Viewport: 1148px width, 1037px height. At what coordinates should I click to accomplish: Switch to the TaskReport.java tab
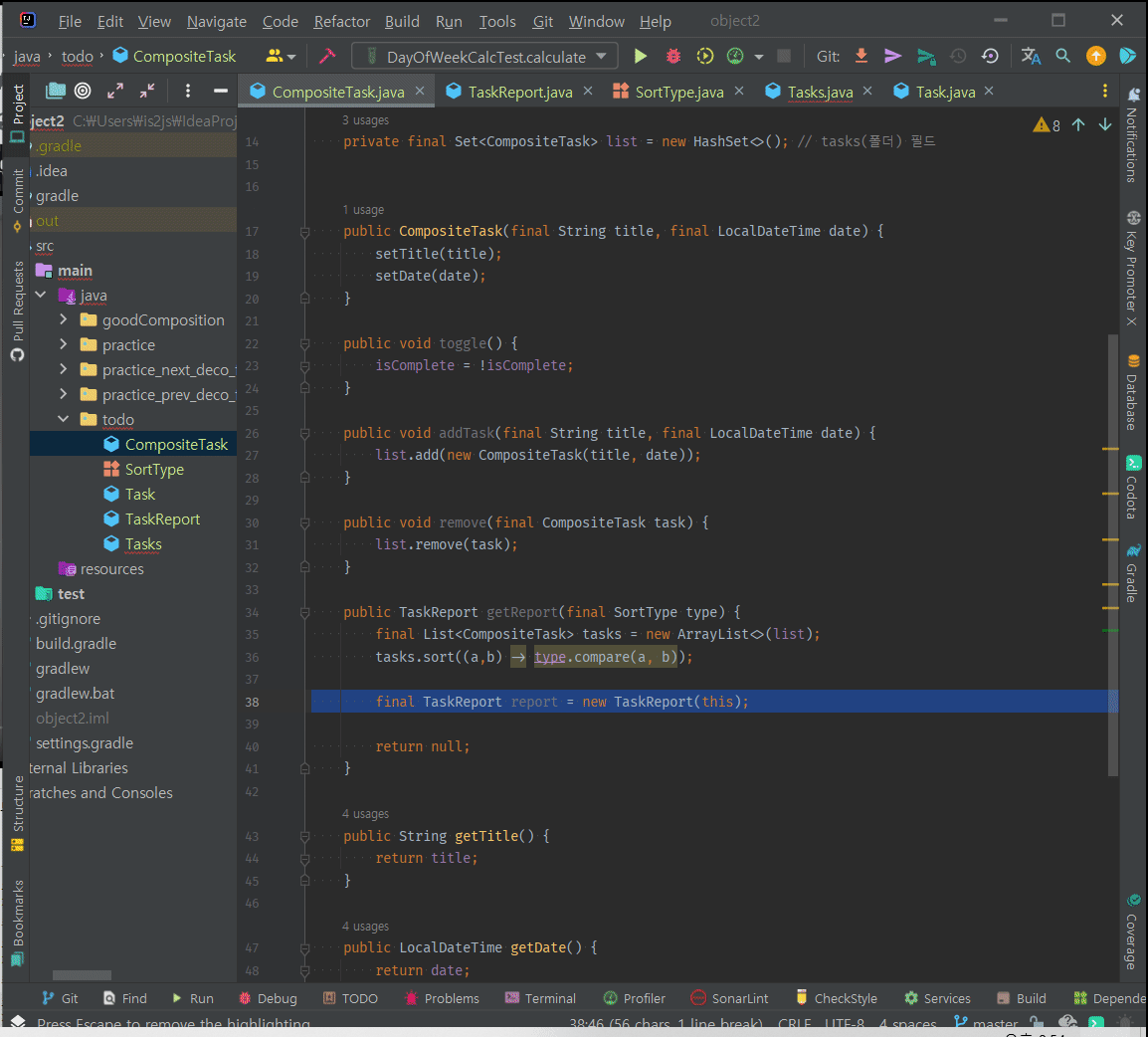[x=519, y=92]
